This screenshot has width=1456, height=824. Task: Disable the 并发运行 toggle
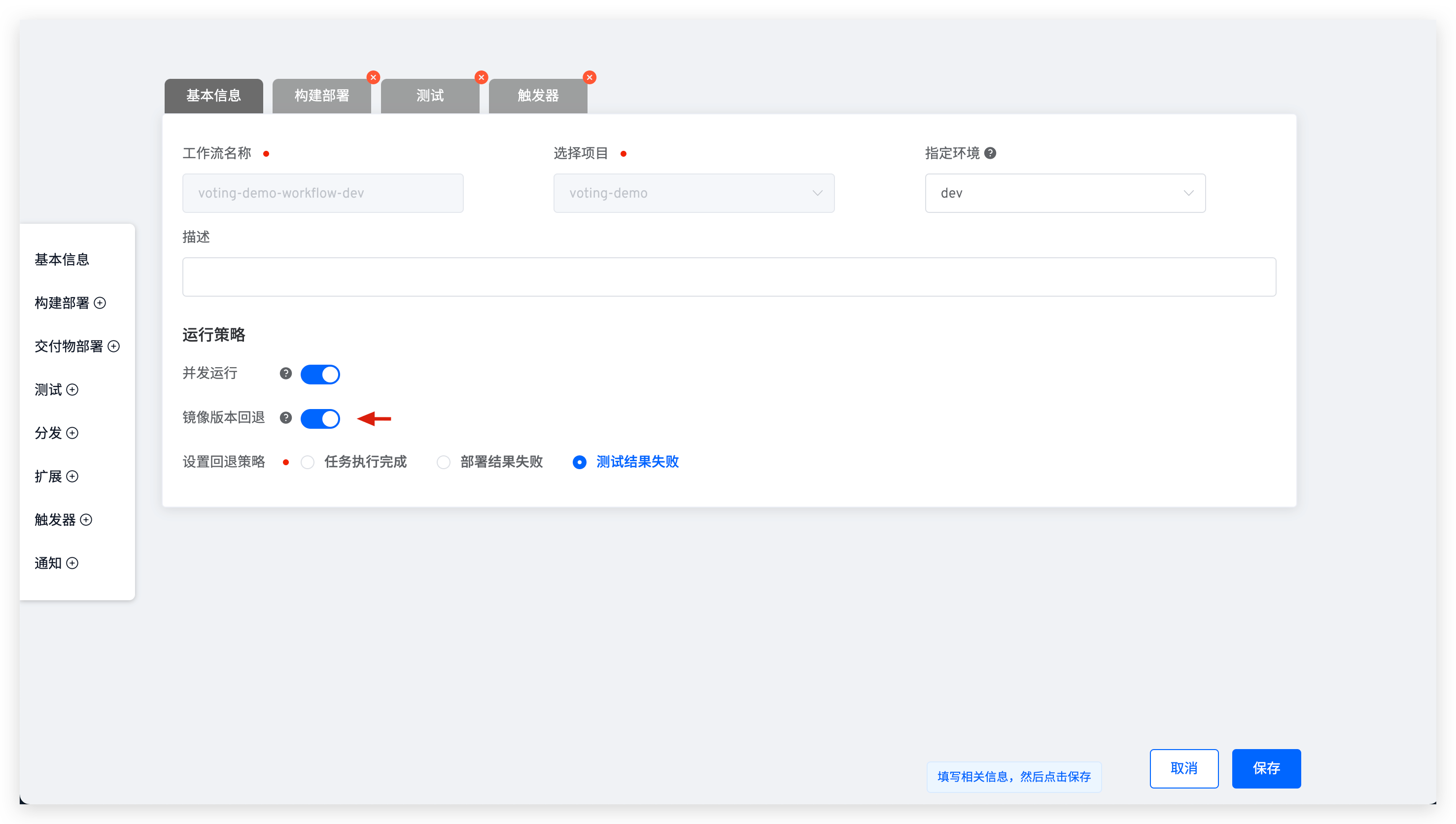coord(320,374)
